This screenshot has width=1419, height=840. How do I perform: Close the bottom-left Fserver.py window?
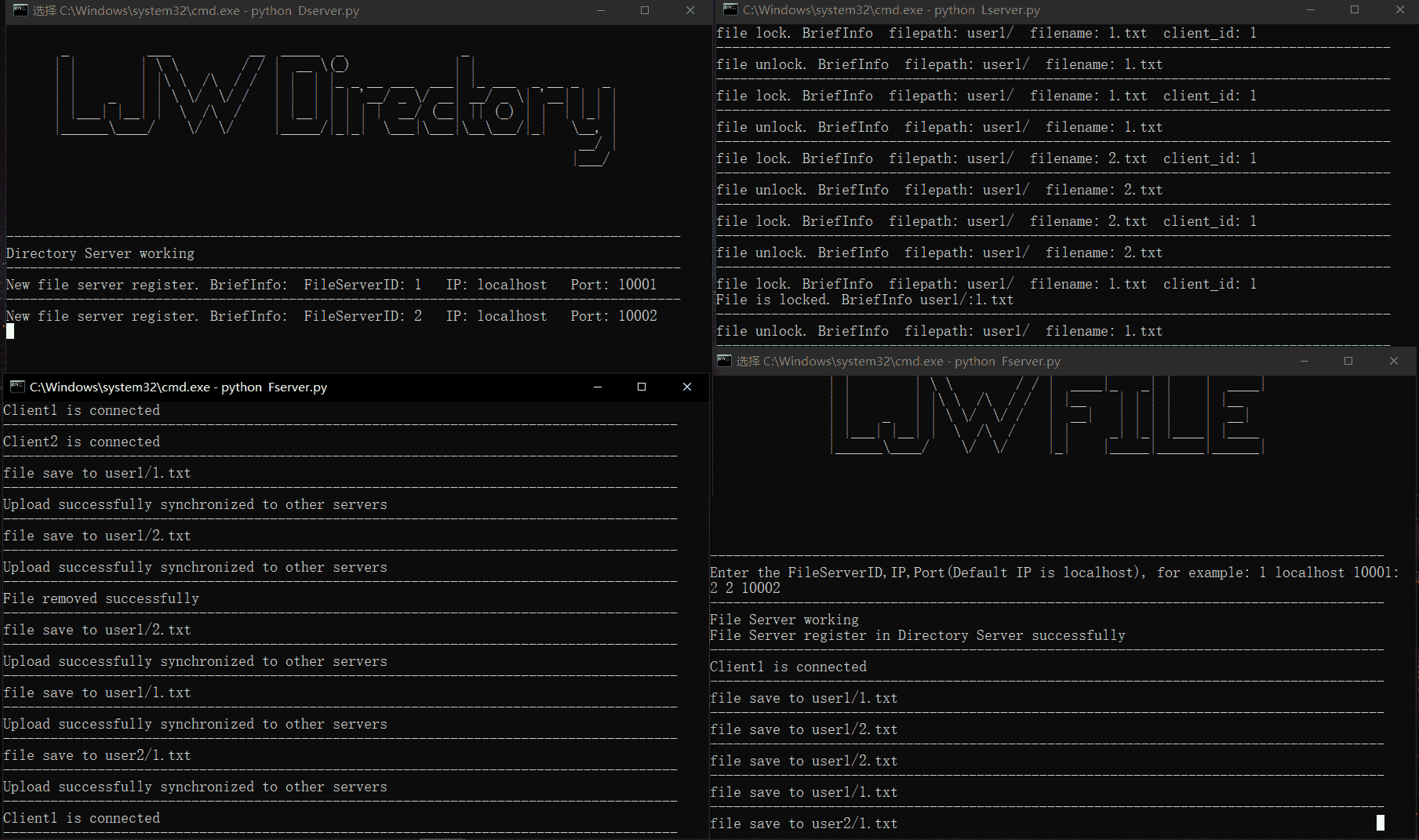tap(687, 387)
